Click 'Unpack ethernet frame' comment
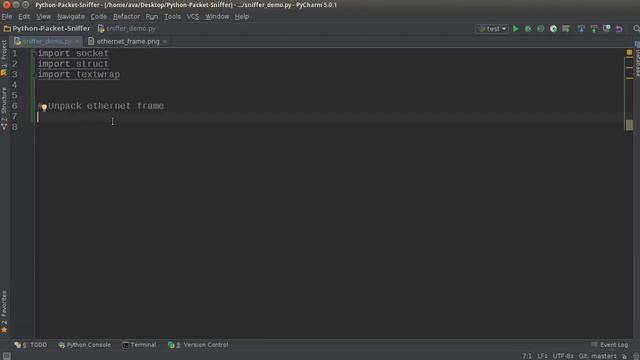 point(106,106)
